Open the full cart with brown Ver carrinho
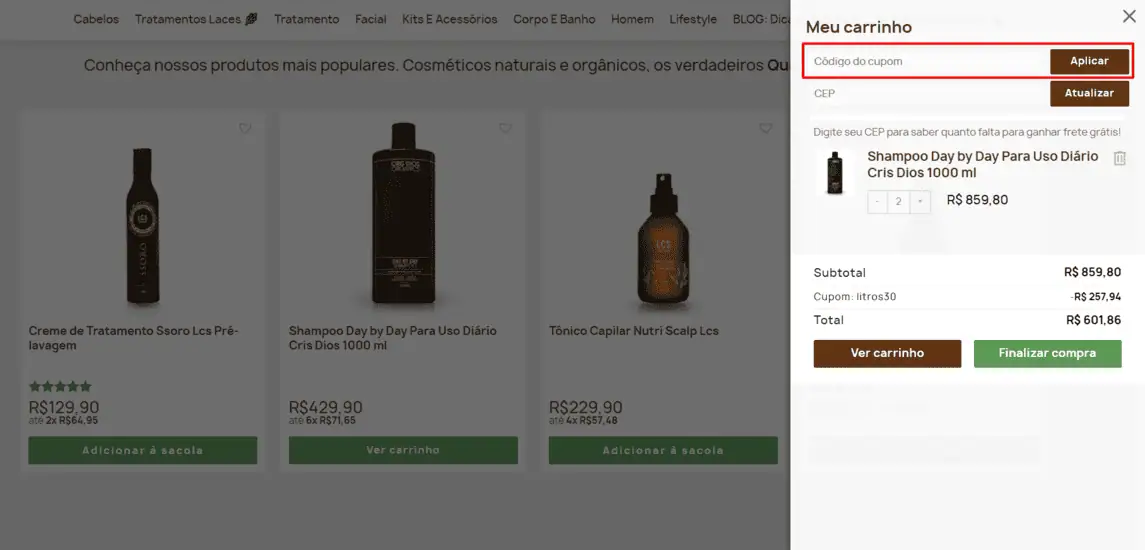The width and height of the screenshot is (1145, 550). [887, 354]
